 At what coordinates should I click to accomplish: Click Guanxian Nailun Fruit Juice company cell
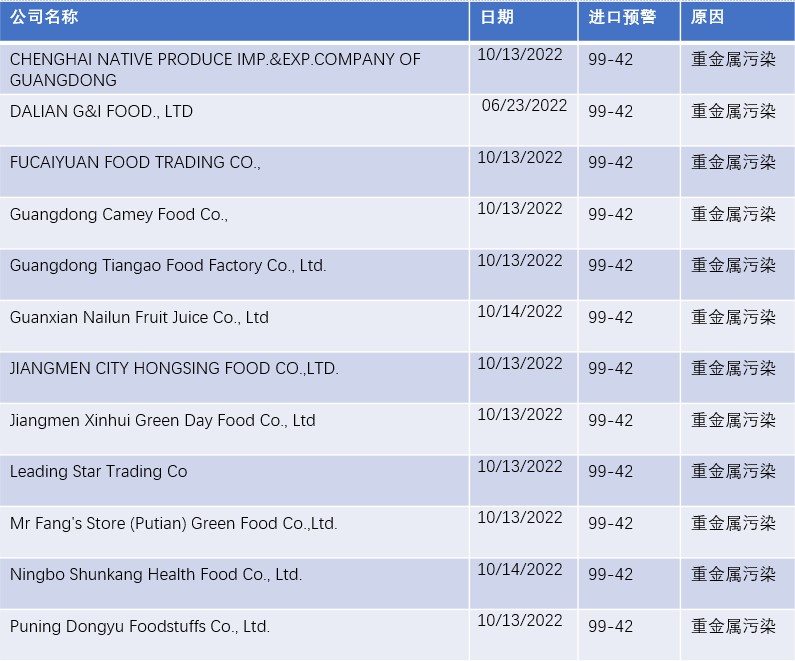pyautogui.click(x=139, y=317)
